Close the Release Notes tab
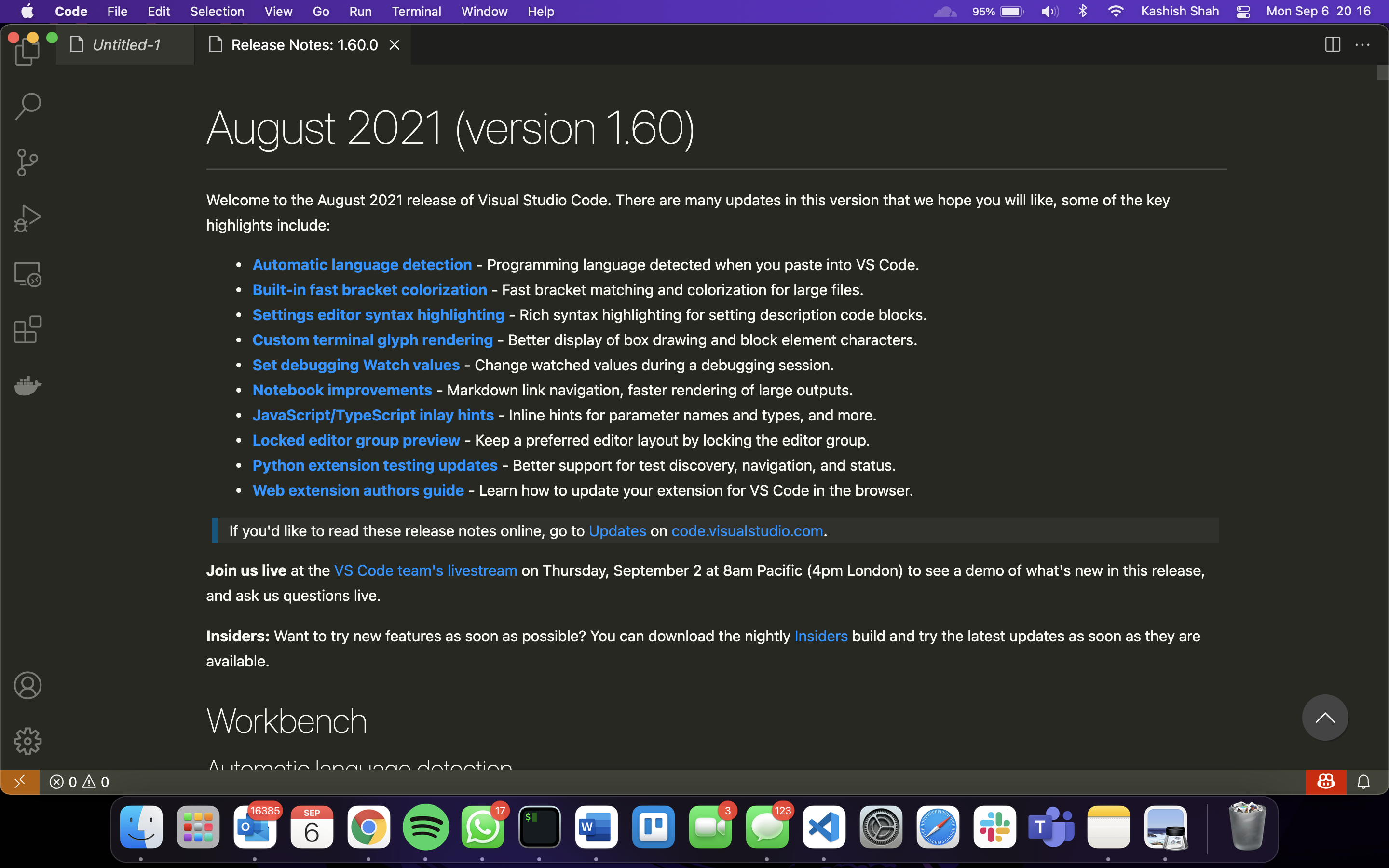 395,45
